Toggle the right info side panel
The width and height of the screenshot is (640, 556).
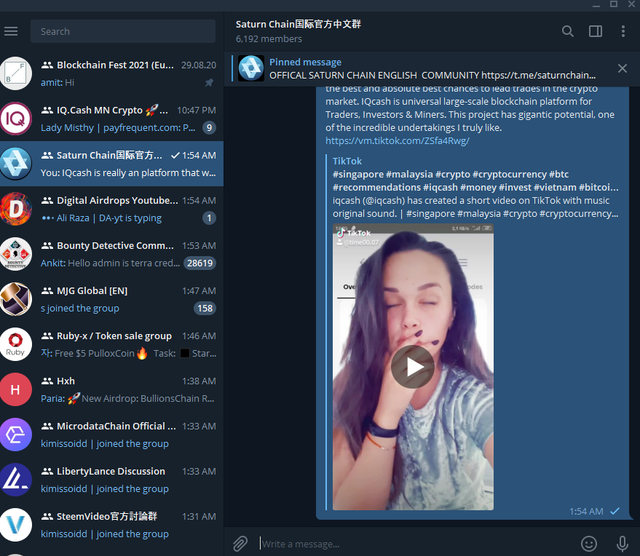point(595,31)
